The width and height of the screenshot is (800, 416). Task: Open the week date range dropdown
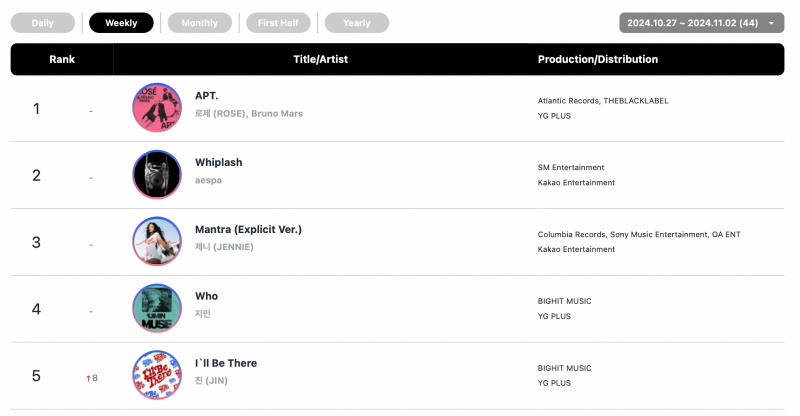(702, 23)
